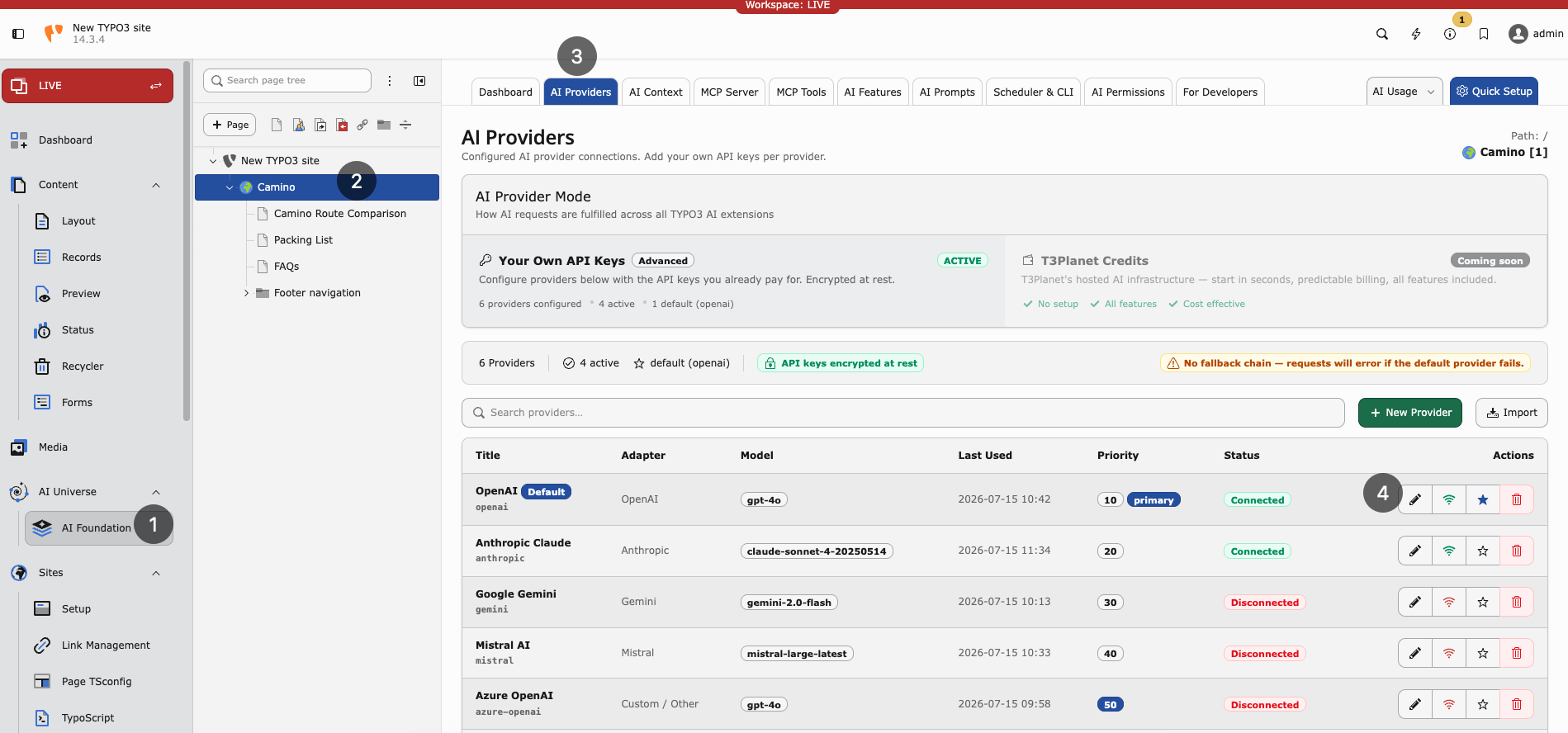Open the Dashboard module in sidebar
This screenshot has width=1568, height=733.
(87, 140)
